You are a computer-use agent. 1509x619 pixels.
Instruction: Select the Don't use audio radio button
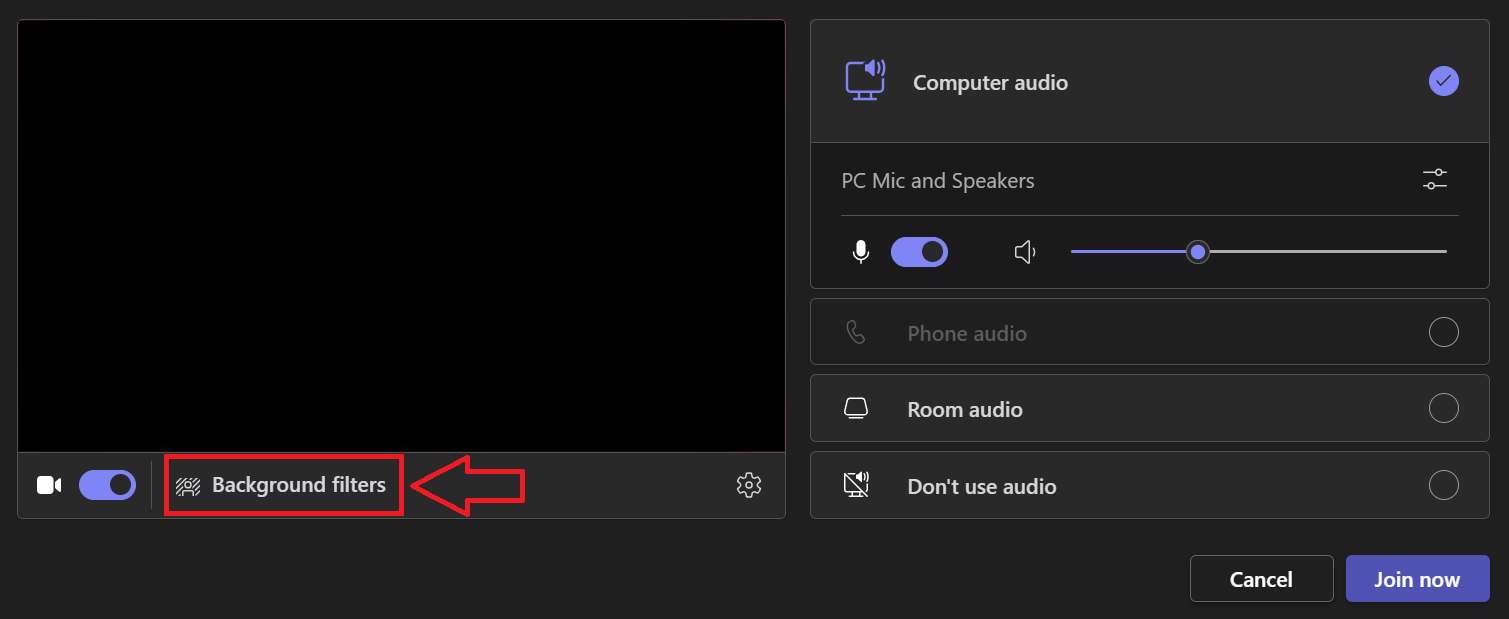pos(1443,485)
